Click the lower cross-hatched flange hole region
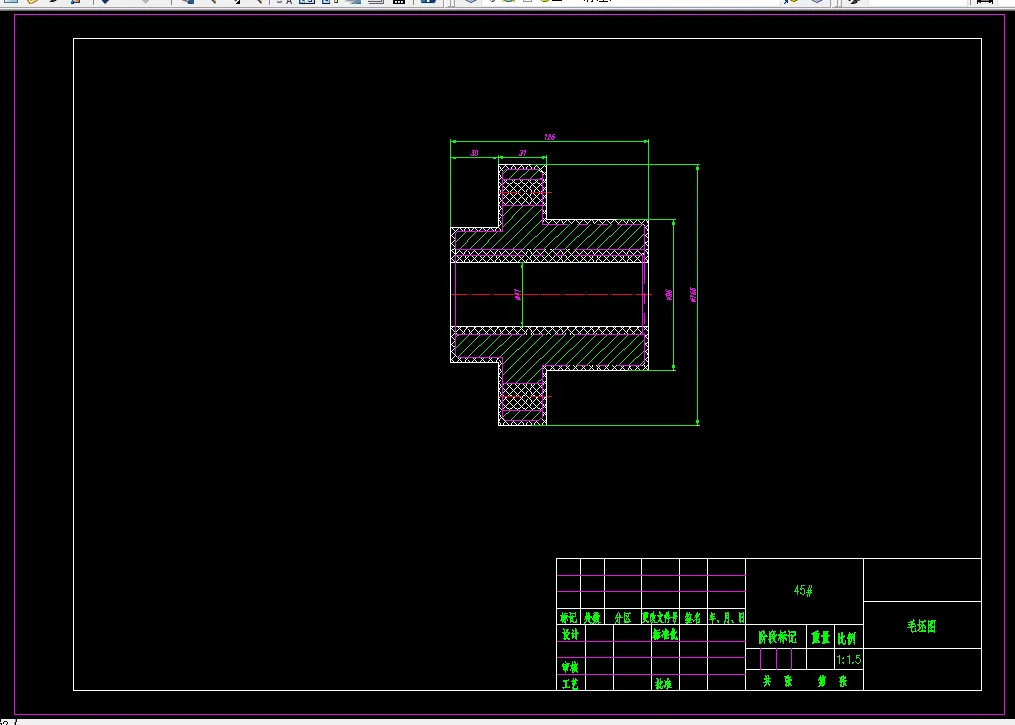1015x725 pixels. [x=522, y=396]
